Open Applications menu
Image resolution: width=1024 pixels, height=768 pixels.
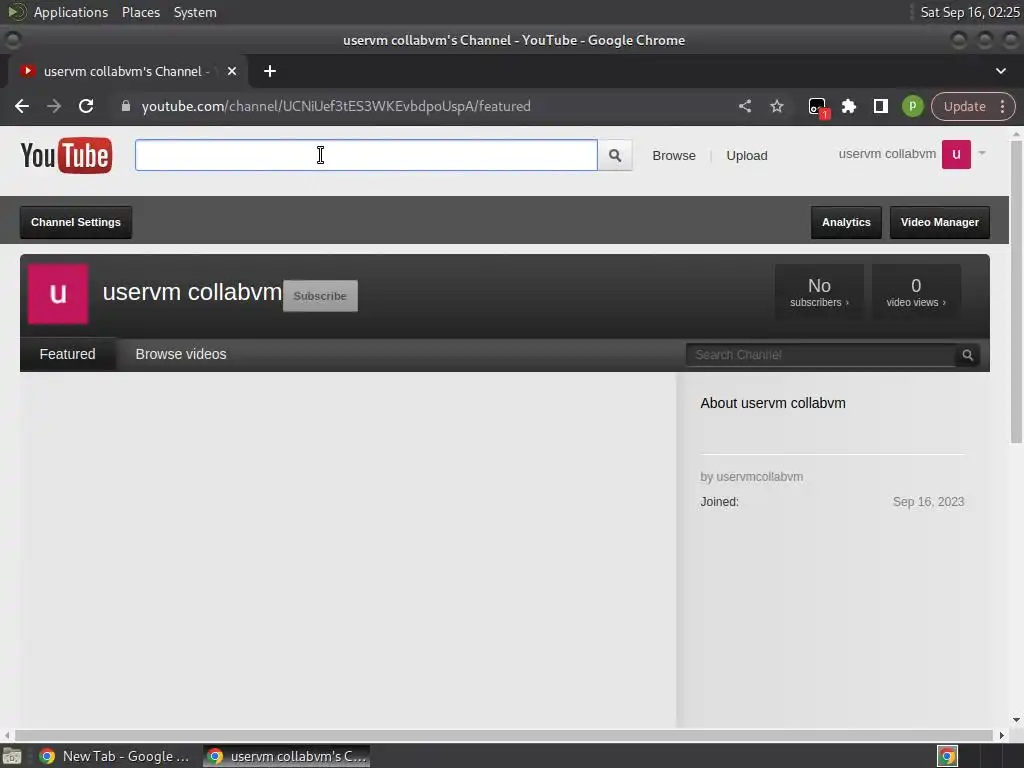coord(71,12)
